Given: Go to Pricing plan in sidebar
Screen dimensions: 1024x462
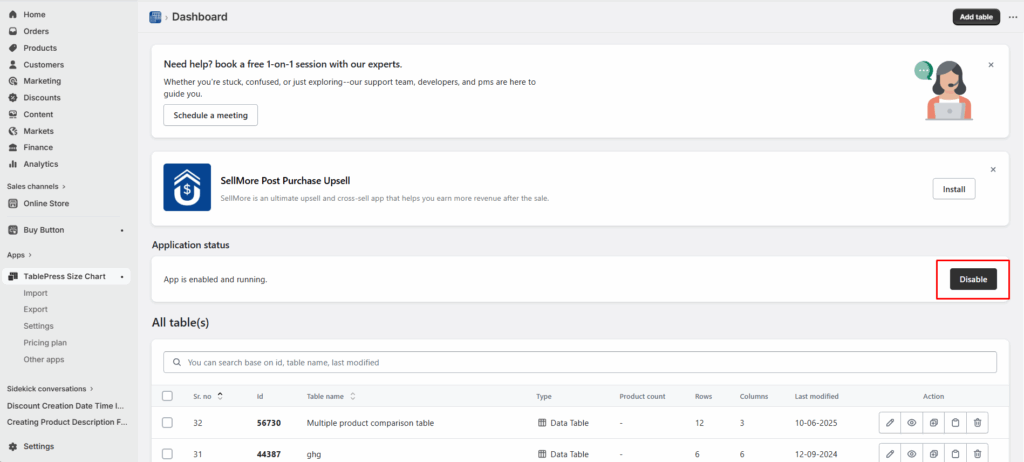Looking at the screenshot, I should (x=45, y=342).
